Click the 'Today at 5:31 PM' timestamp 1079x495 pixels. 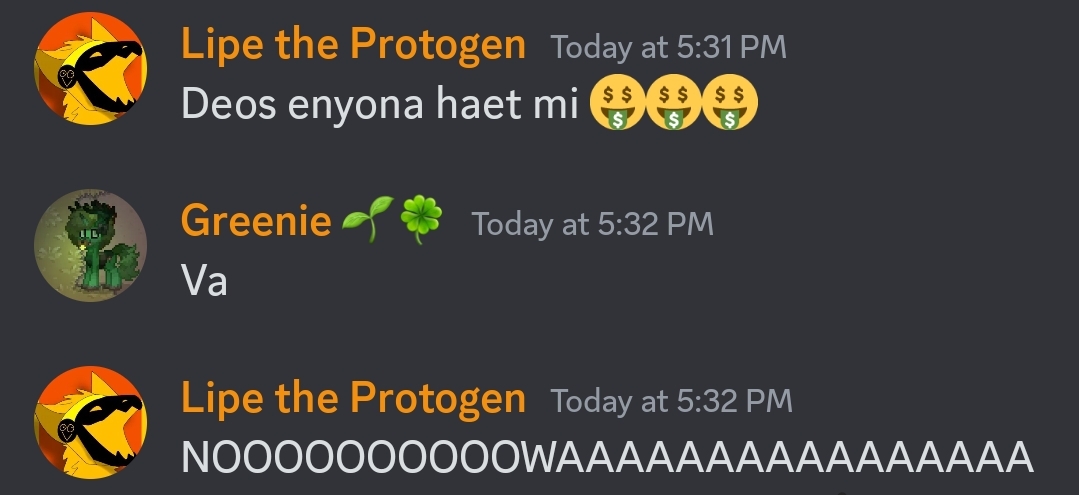pyautogui.click(x=668, y=48)
